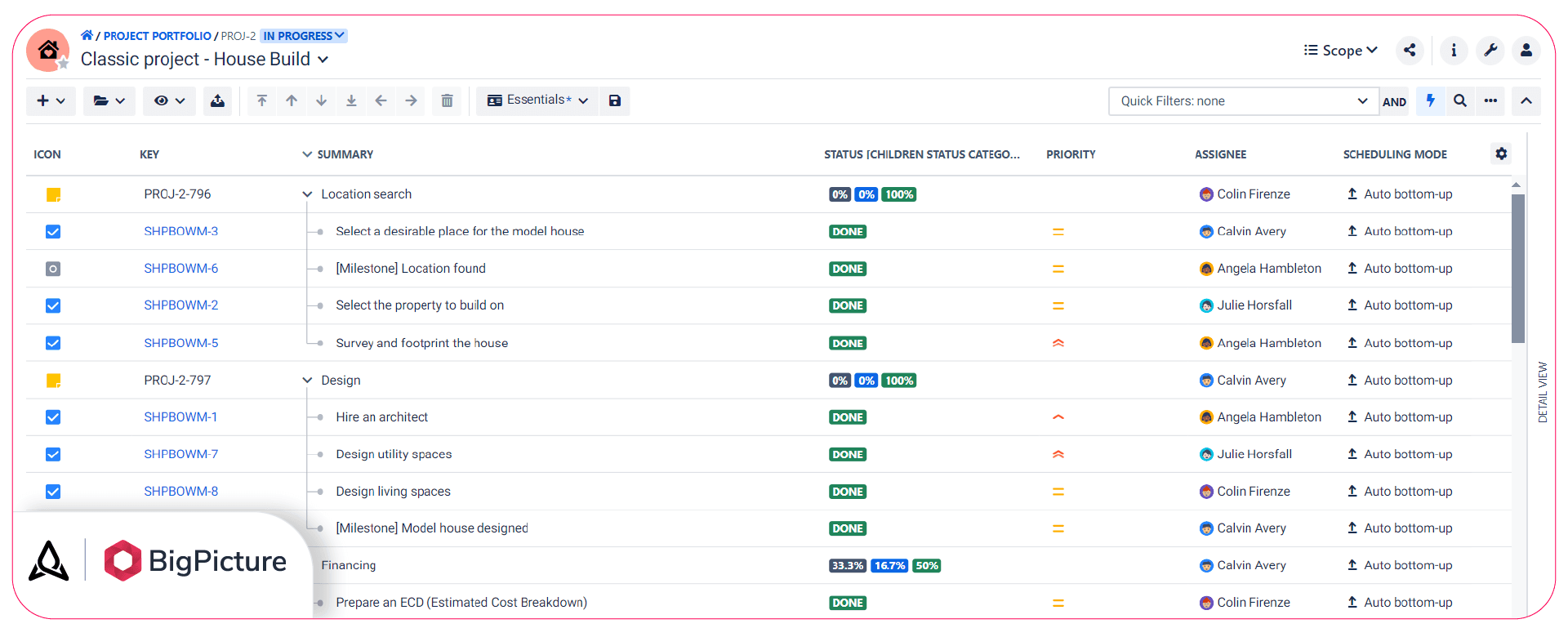Collapse the Design row

tap(307, 381)
